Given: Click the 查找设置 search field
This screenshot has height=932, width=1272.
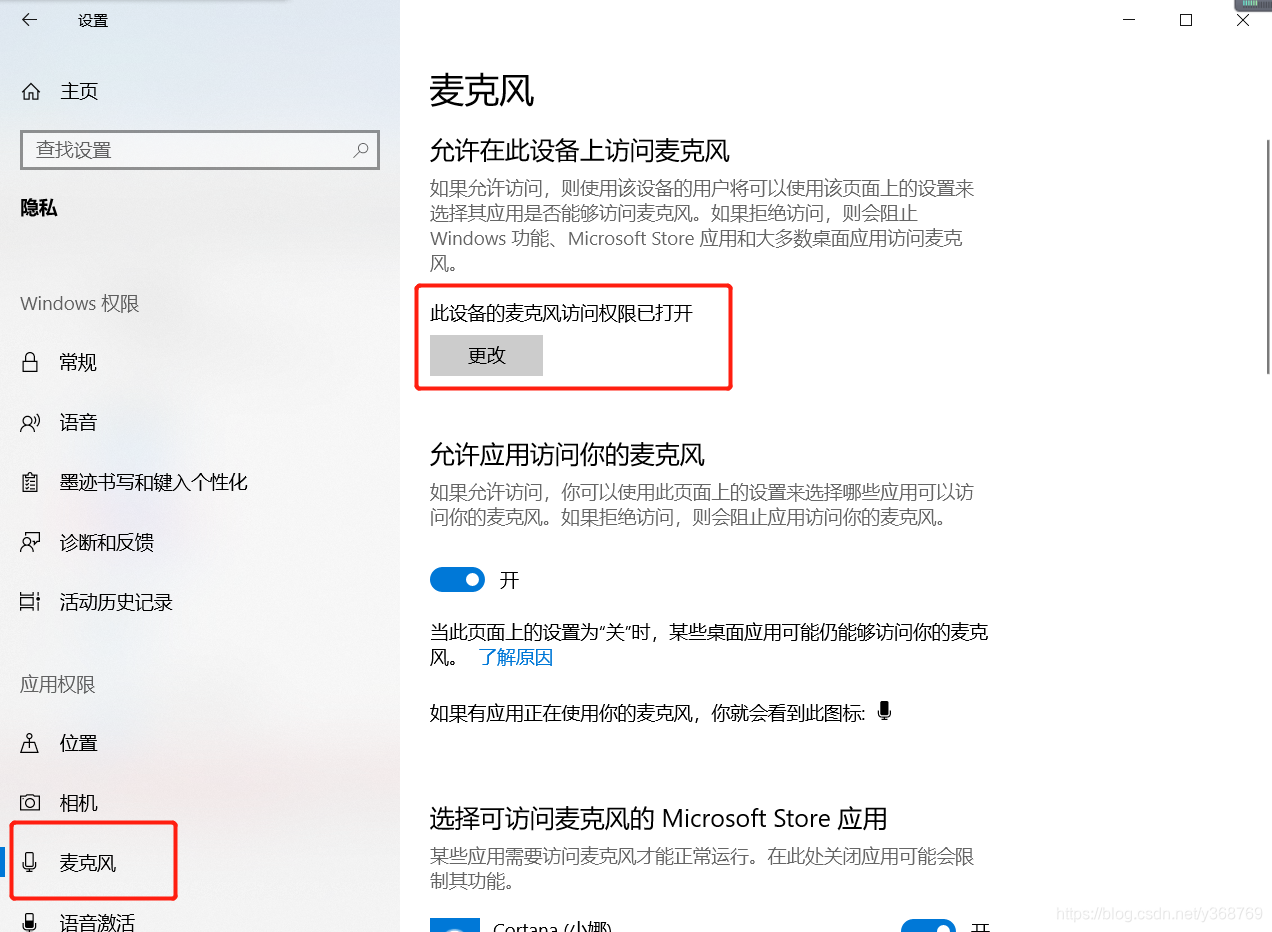Looking at the screenshot, I should tap(200, 150).
